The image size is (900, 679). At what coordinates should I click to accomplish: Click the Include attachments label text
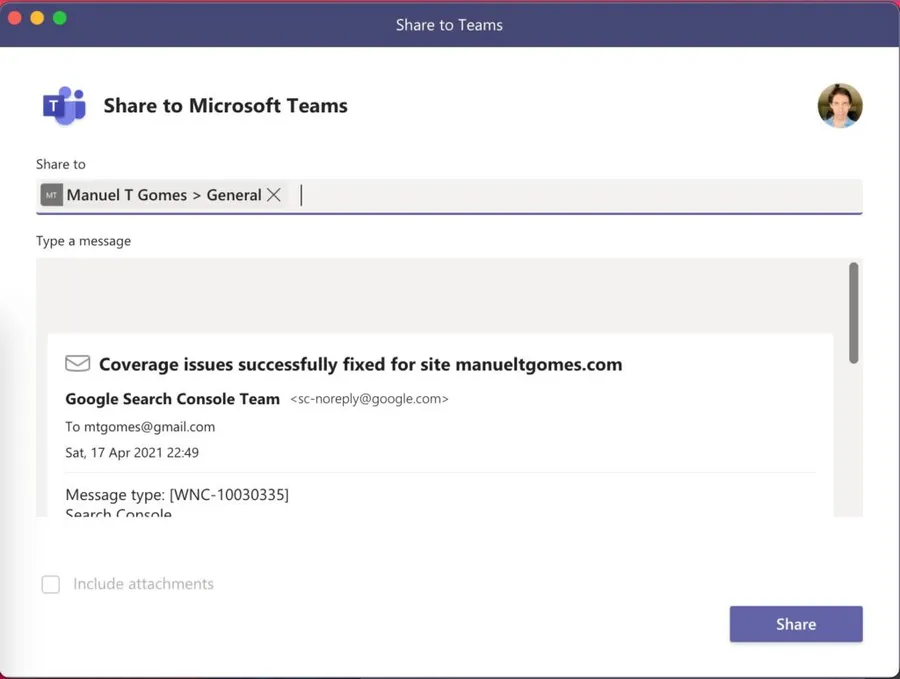pyautogui.click(x=143, y=584)
